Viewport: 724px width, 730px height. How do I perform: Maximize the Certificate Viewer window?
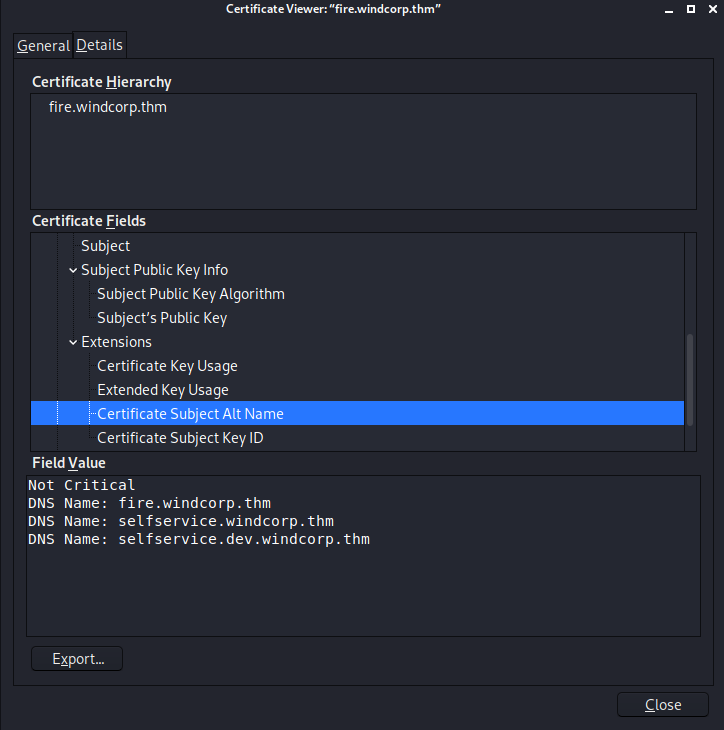(690, 9)
